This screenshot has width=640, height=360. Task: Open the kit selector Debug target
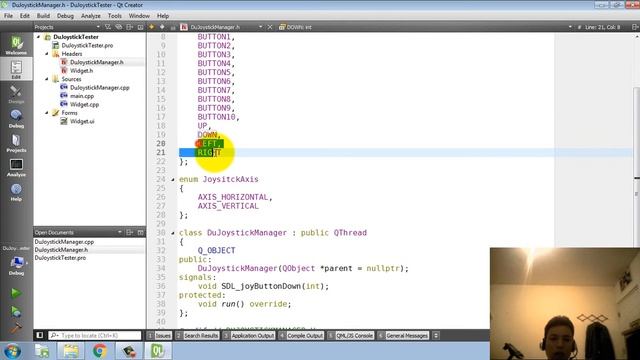pos(16,265)
